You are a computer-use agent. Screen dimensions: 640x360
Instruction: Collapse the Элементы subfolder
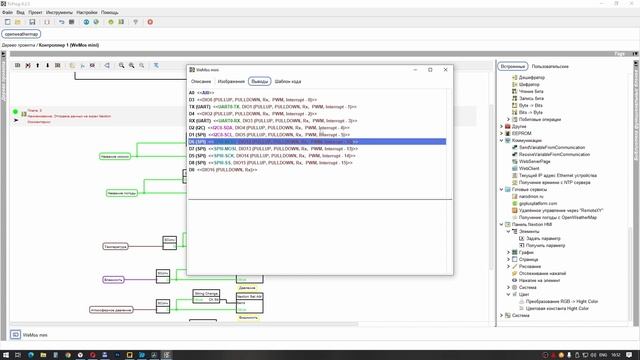(x=509, y=231)
